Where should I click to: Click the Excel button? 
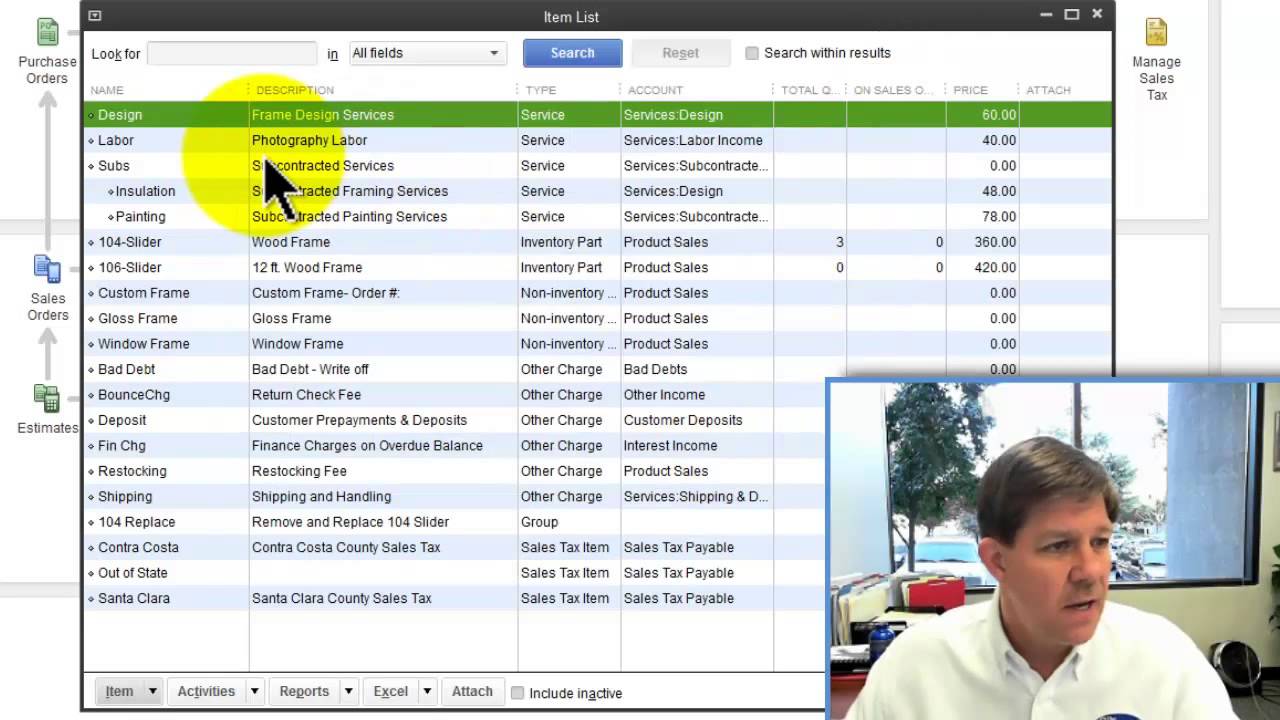(390, 691)
